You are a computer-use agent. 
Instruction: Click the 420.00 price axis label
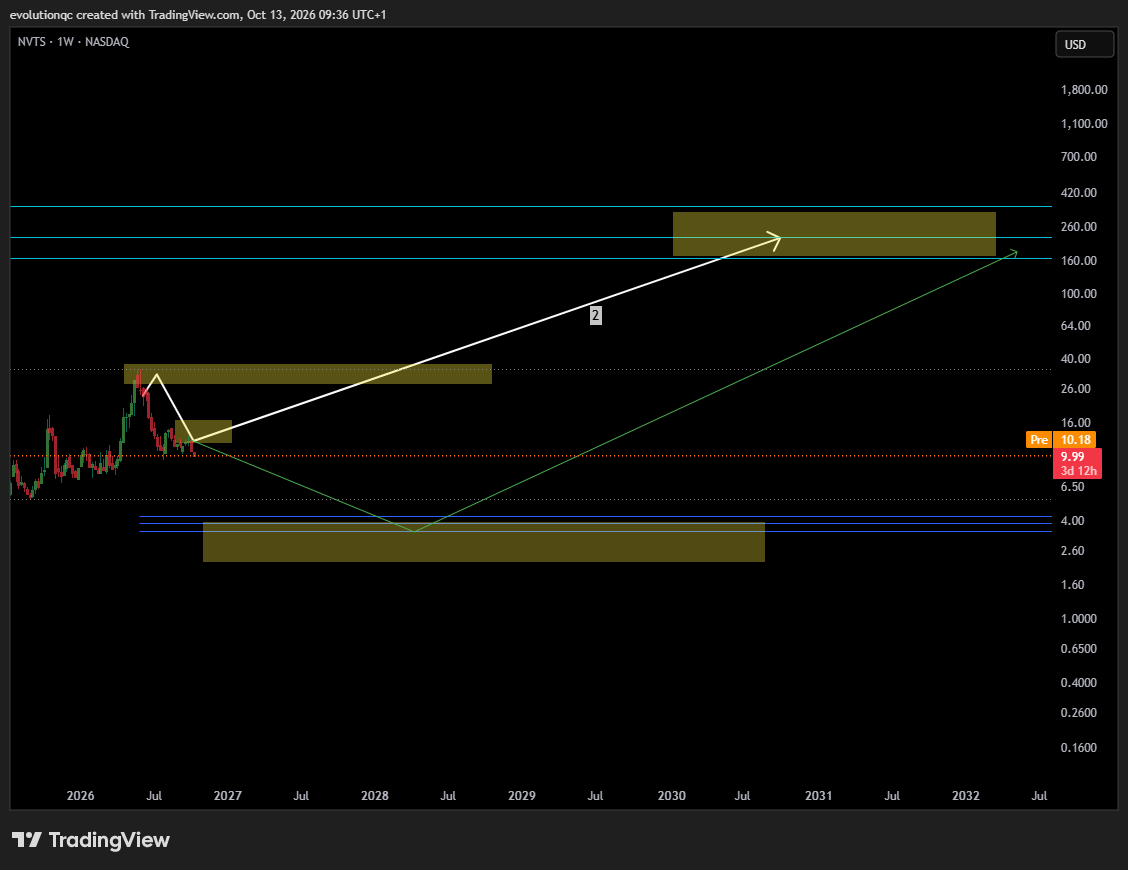point(1079,193)
